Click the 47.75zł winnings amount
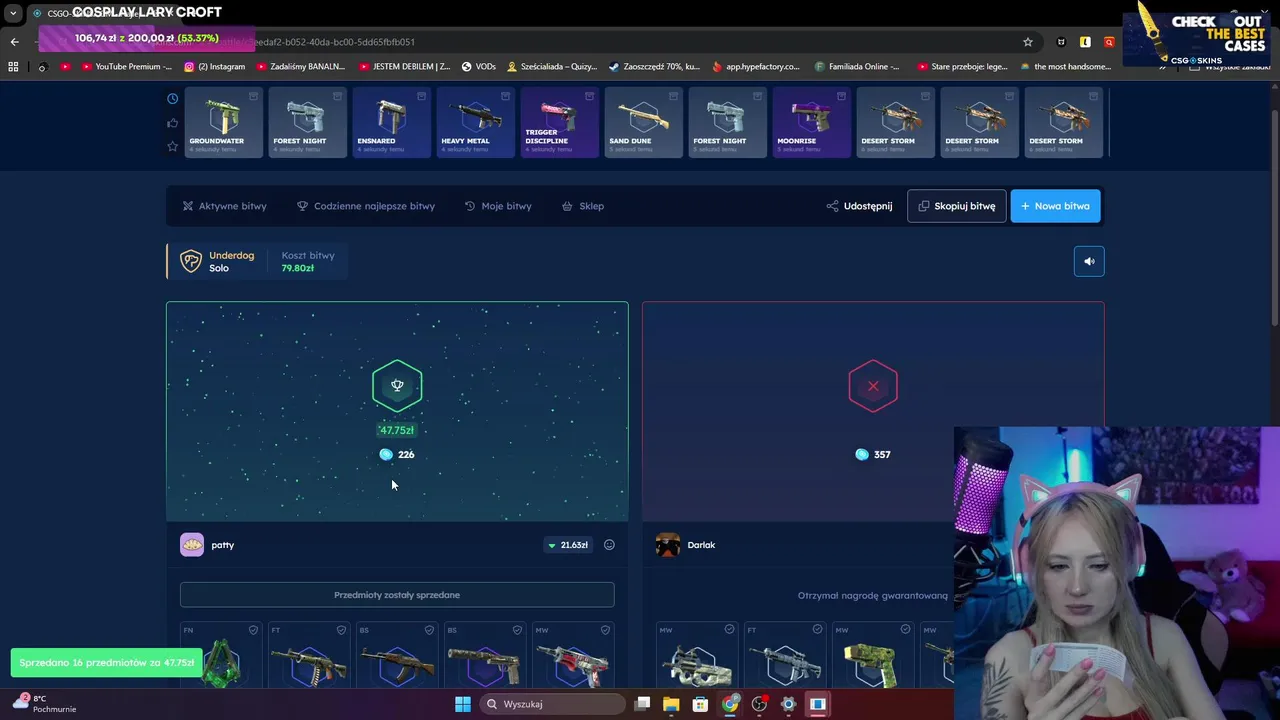 point(396,430)
